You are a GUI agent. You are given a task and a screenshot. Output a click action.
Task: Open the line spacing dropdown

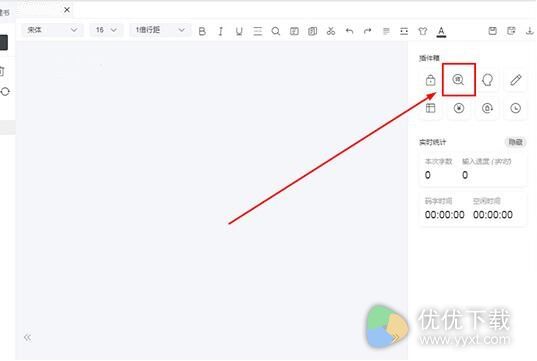point(160,30)
